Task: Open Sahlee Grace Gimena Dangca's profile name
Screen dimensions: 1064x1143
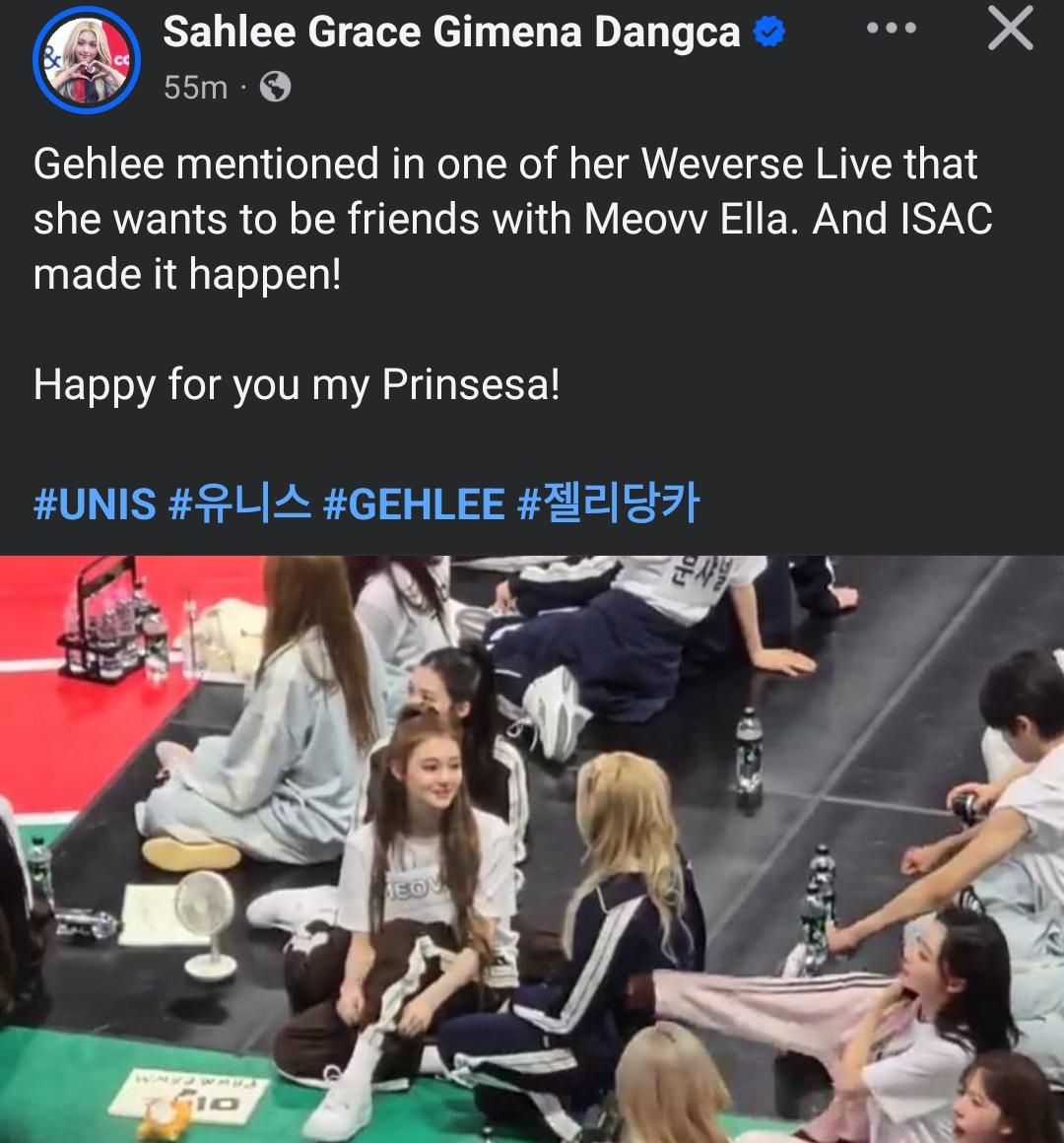Action: tap(451, 33)
